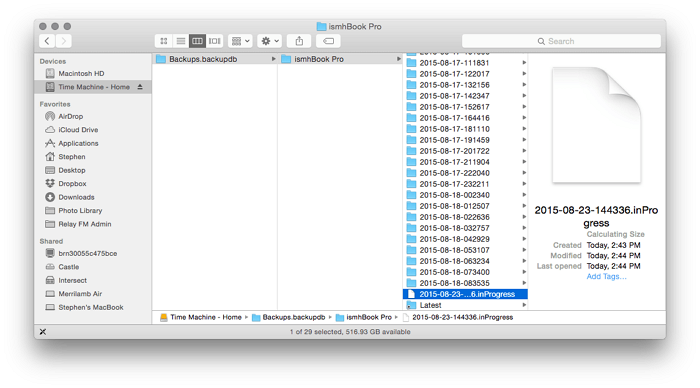The image size is (700, 388).
Task: Select backup folder 2015-08-18-073400
Action: pyautogui.click(x=465, y=272)
